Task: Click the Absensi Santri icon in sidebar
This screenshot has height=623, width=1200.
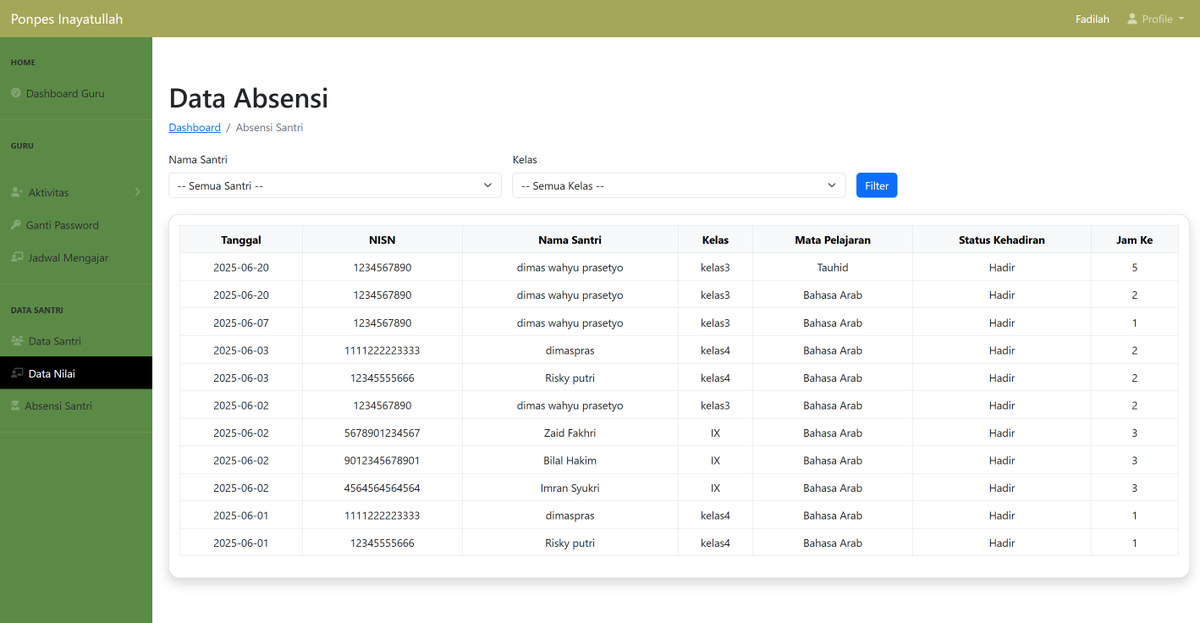Action: pyautogui.click(x=15, y=405)
